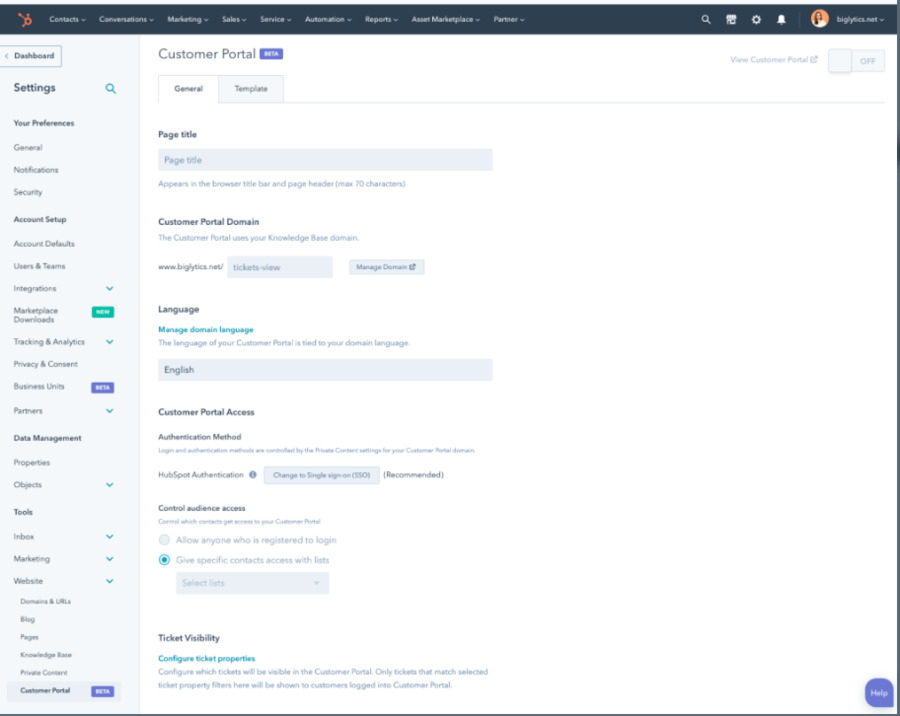Open the Marketing menu in top navigation
This screenshot has width=900, height=716.
tap(188, 20)
